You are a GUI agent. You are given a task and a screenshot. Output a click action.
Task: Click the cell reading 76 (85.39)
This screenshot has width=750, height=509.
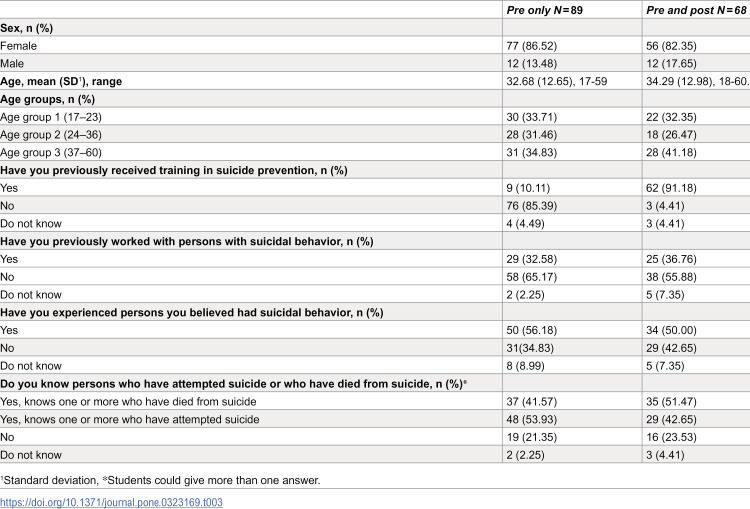(x=531, y=206)
